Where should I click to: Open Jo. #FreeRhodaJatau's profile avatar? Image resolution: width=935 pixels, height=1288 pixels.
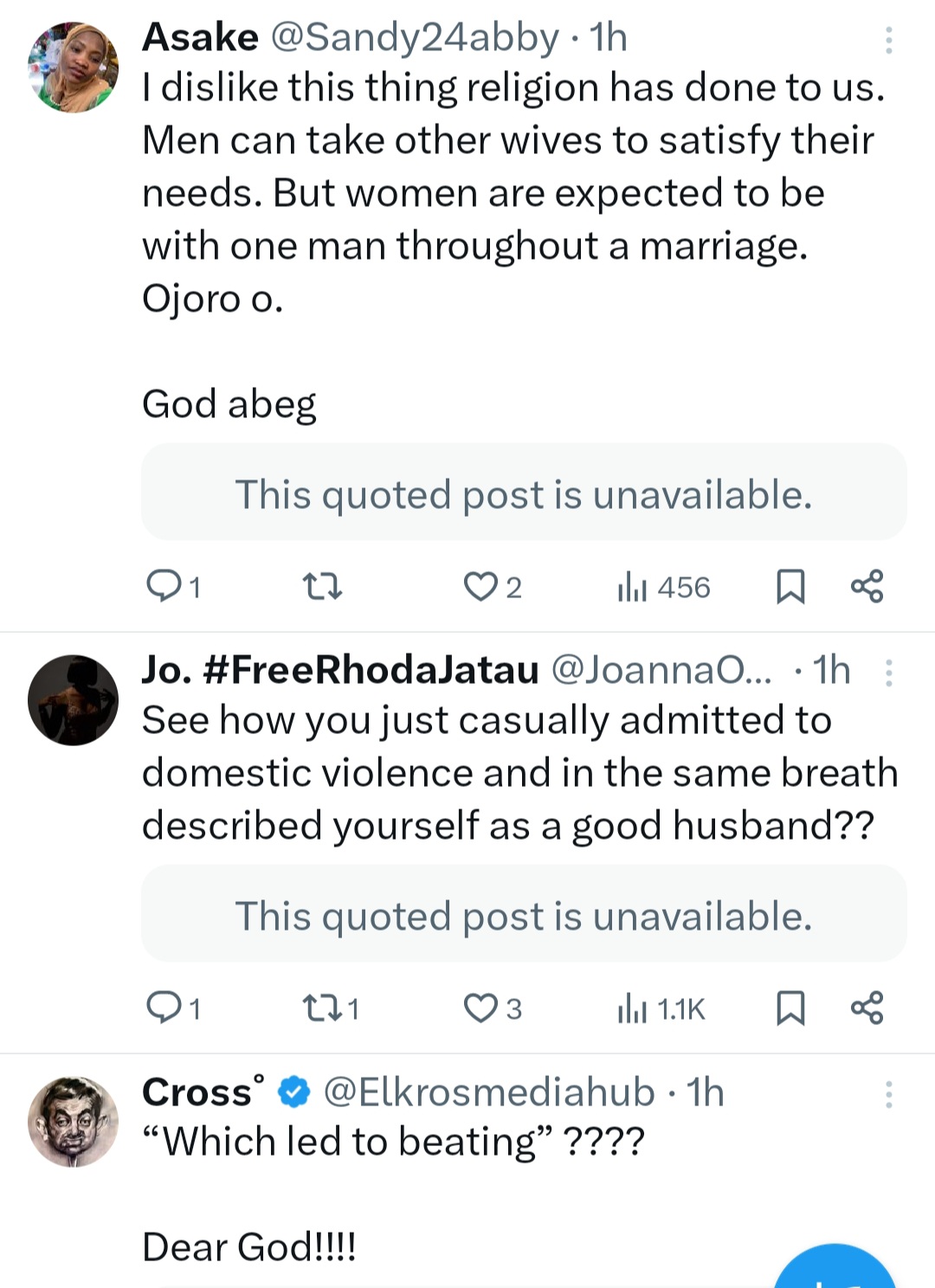[x=74, y=700]
